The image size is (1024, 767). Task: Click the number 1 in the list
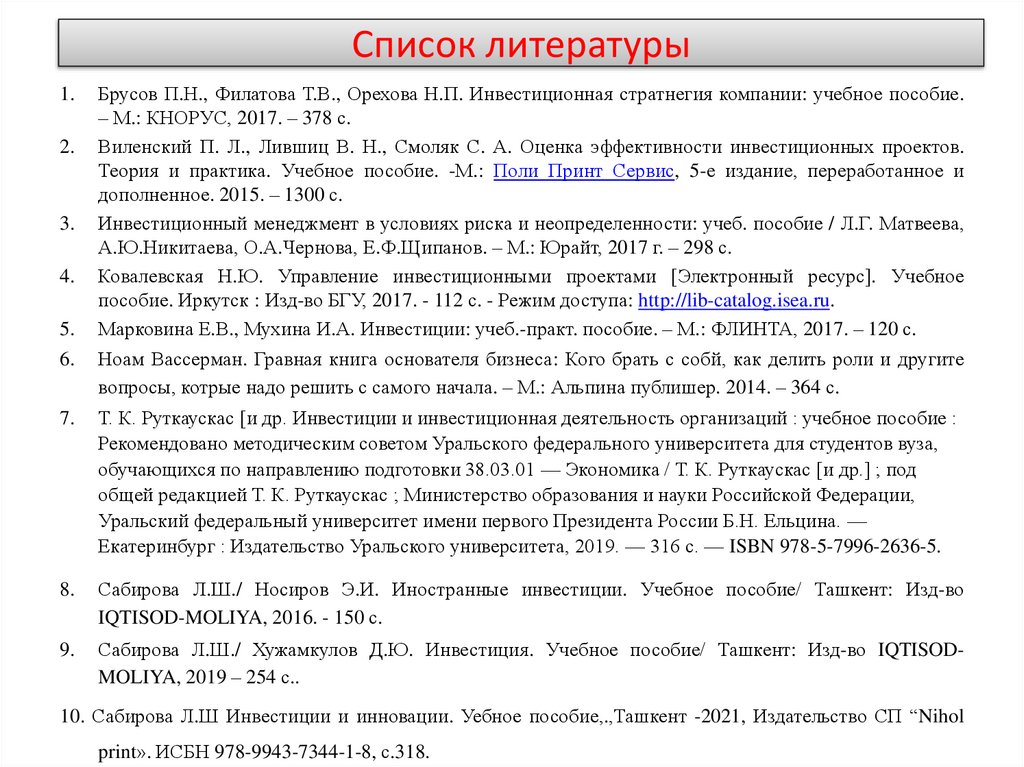[x=64, y=92]
